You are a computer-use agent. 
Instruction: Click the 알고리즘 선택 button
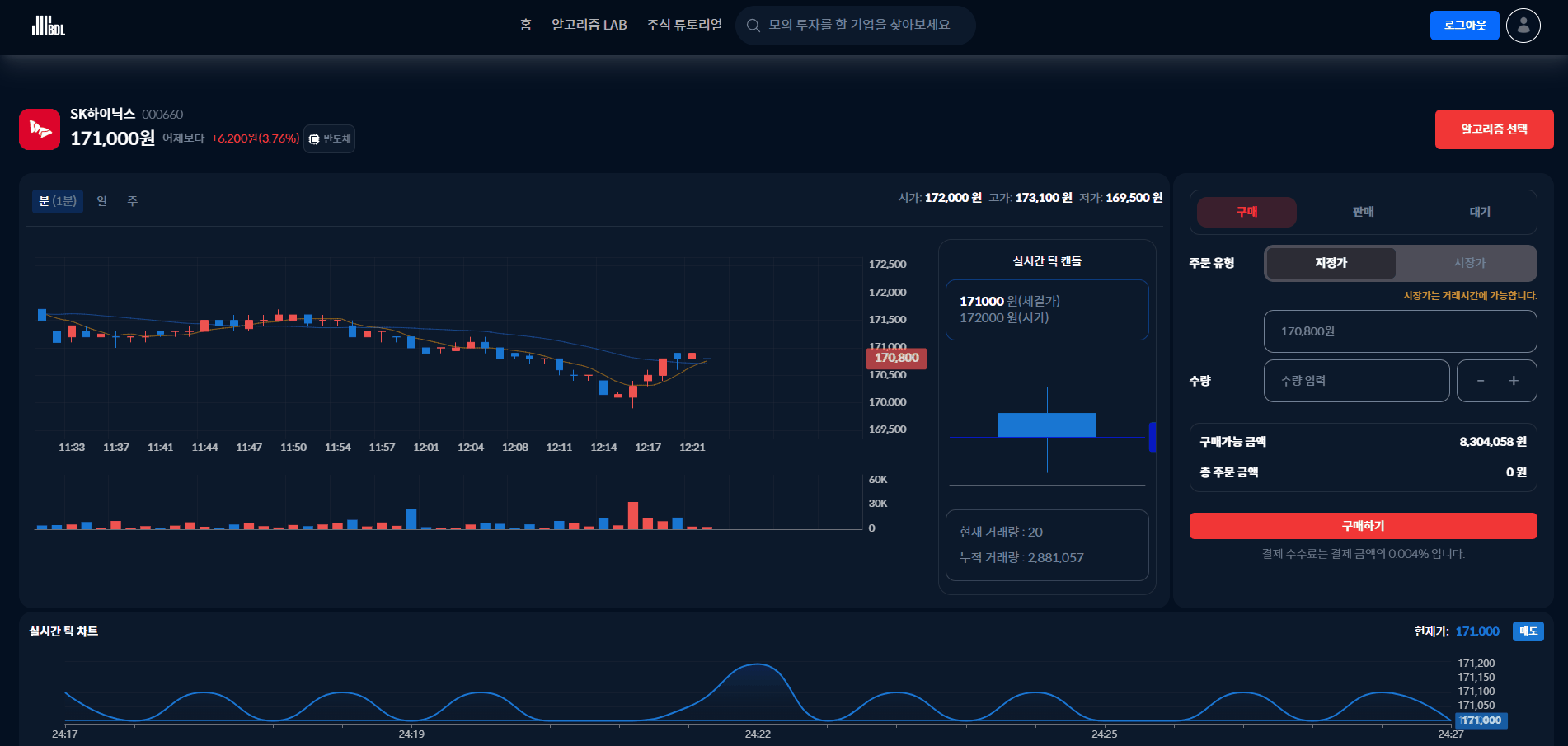1495,129
